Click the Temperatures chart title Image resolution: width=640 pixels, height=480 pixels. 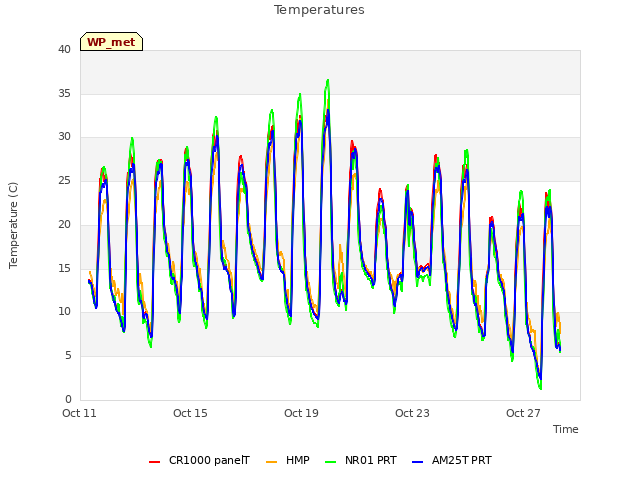click(x=319, y=10)
